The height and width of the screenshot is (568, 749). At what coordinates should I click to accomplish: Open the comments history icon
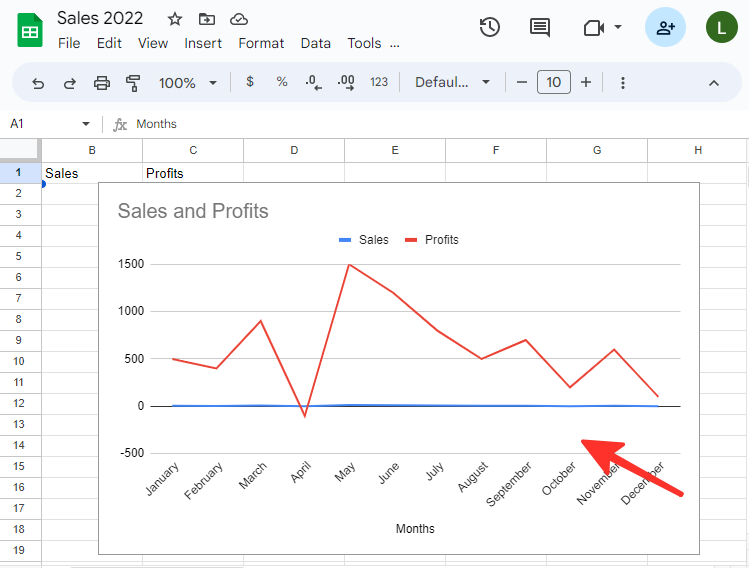pyautogui.click(x=540, y=27)
